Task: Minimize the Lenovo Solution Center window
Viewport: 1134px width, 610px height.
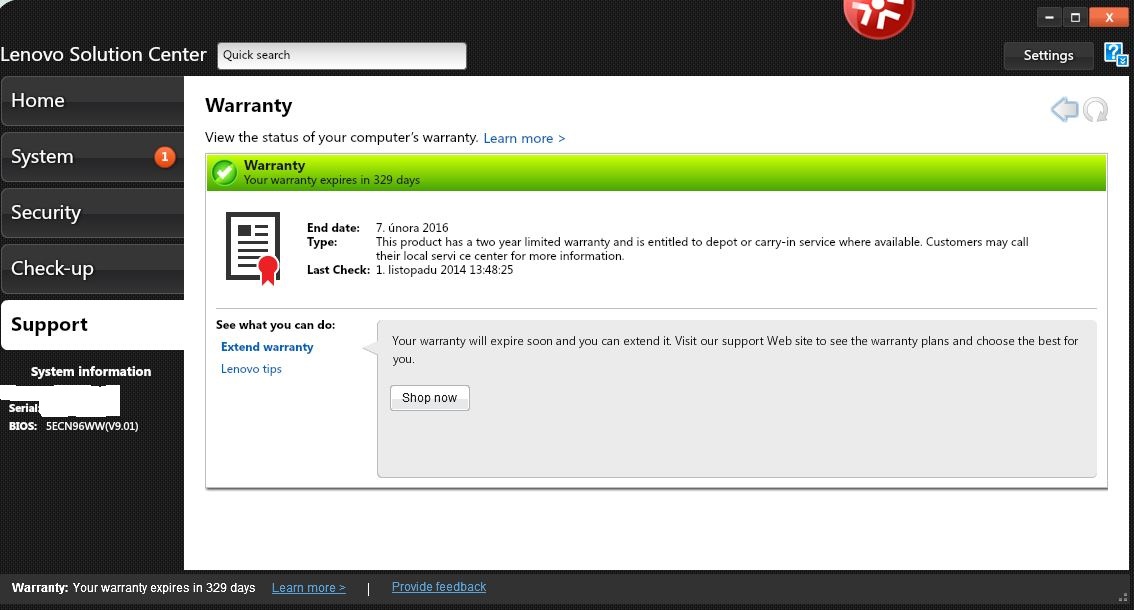Action: pos(1049,17)
